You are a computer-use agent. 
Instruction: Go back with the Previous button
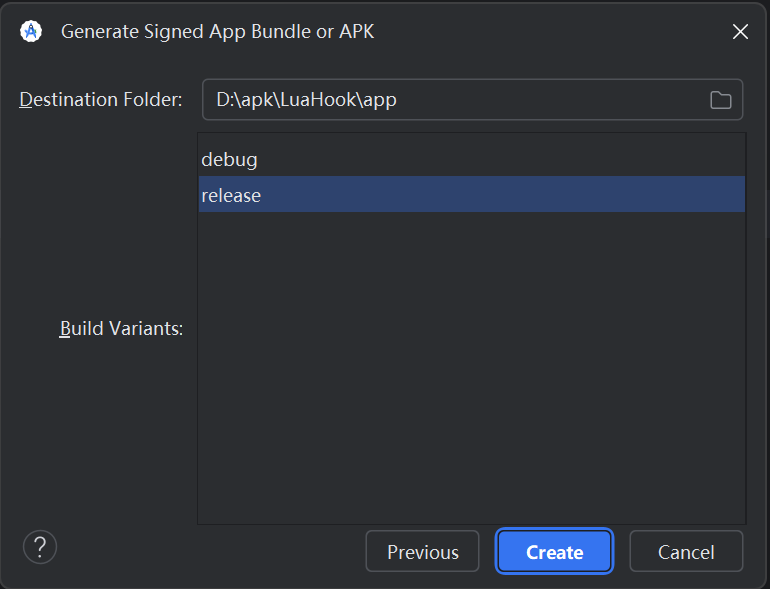pos(422,552)
